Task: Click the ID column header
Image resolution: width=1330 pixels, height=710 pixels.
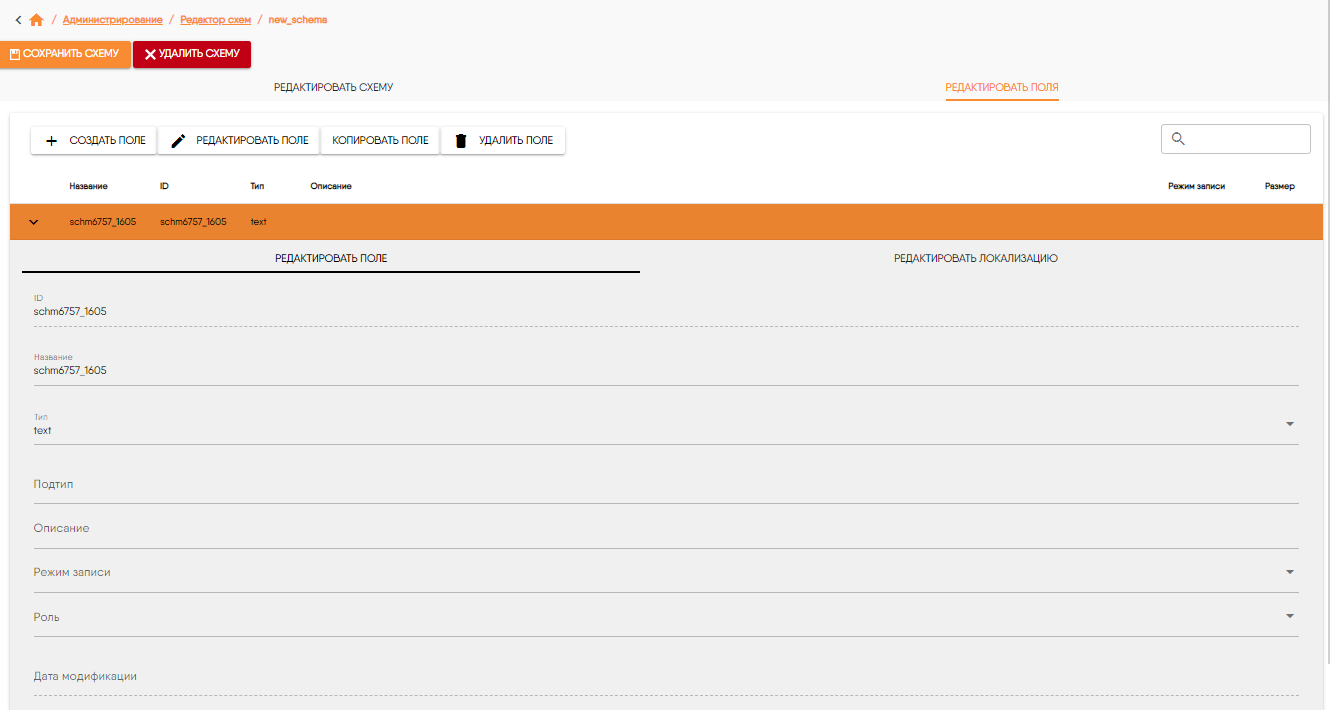Action: pos(164,186)
